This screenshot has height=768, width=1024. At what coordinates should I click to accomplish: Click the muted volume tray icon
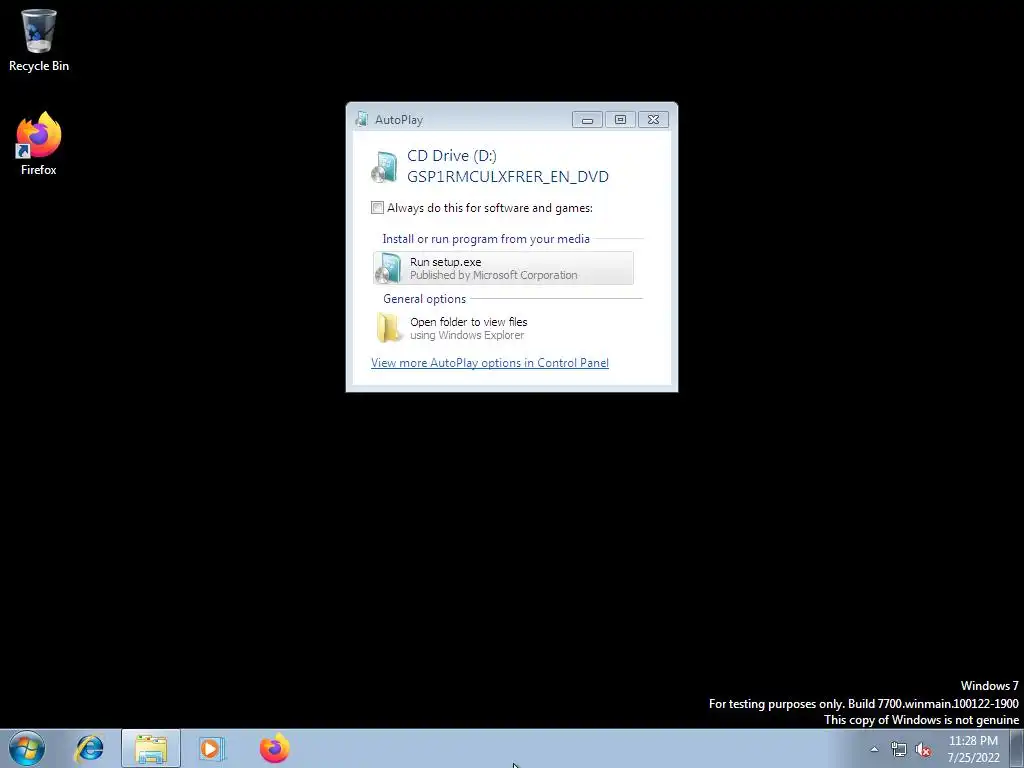point(923,749)
